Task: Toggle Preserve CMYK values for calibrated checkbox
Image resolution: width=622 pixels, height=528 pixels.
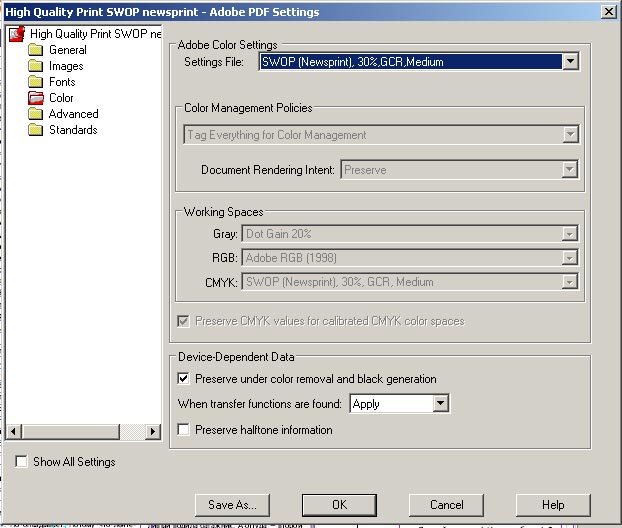Action: [x=183, y=321]
